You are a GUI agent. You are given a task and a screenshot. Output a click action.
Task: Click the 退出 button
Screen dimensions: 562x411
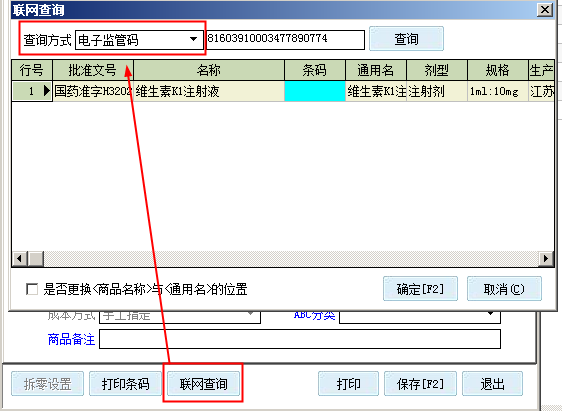tap(492, 384)
